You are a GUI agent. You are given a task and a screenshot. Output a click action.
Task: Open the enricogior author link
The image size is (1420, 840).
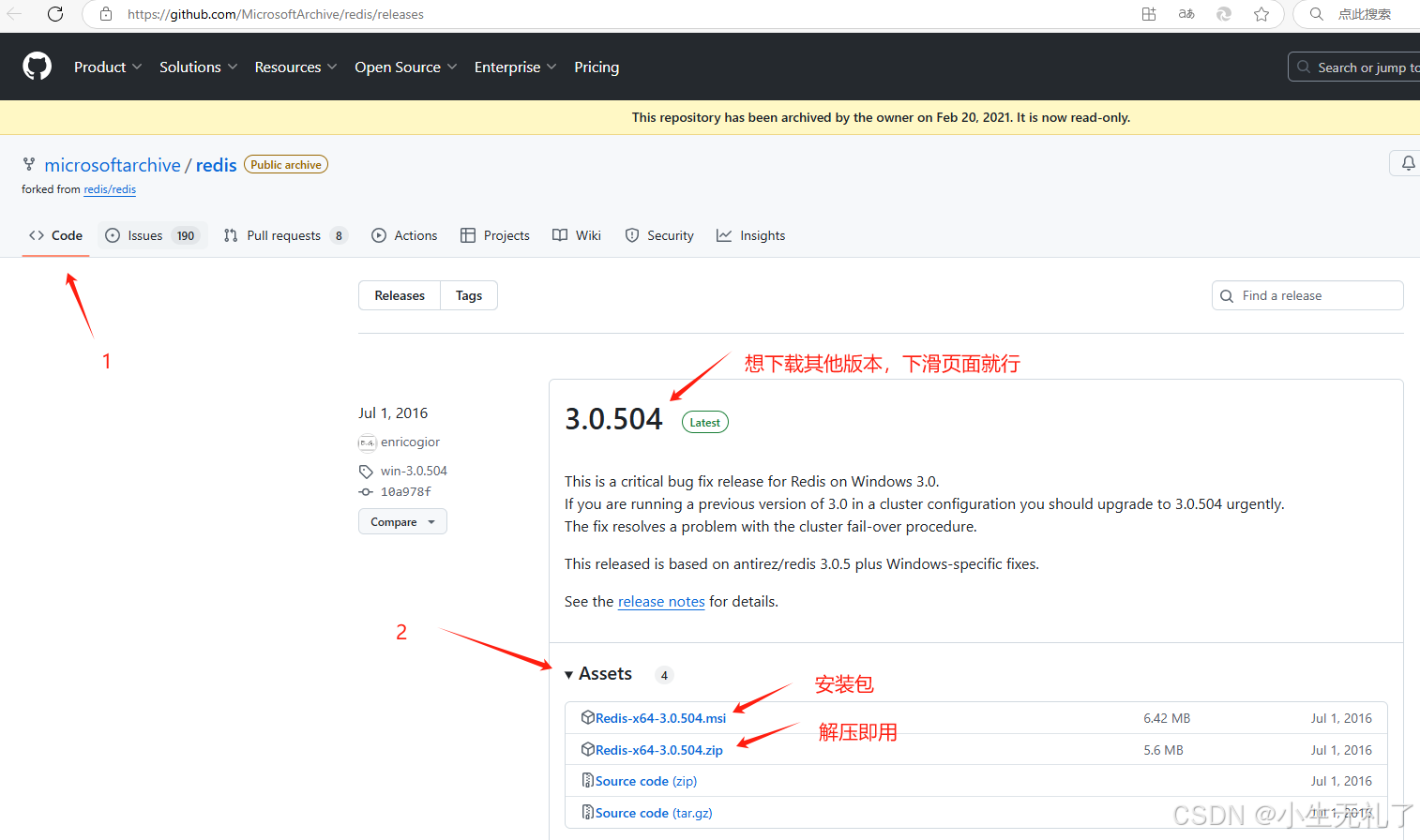pyautogui.click(x=410, y=442)
